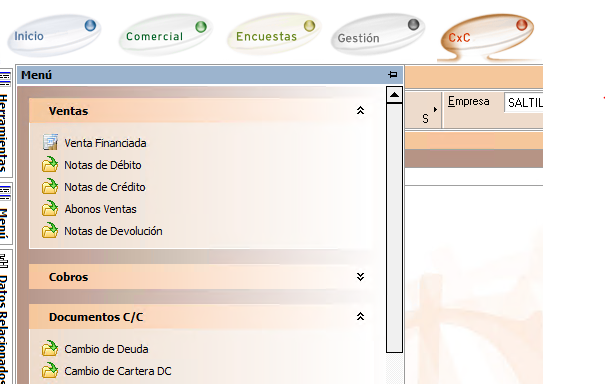
Task: Switch to the Comercial module tab
Action: 166,36
